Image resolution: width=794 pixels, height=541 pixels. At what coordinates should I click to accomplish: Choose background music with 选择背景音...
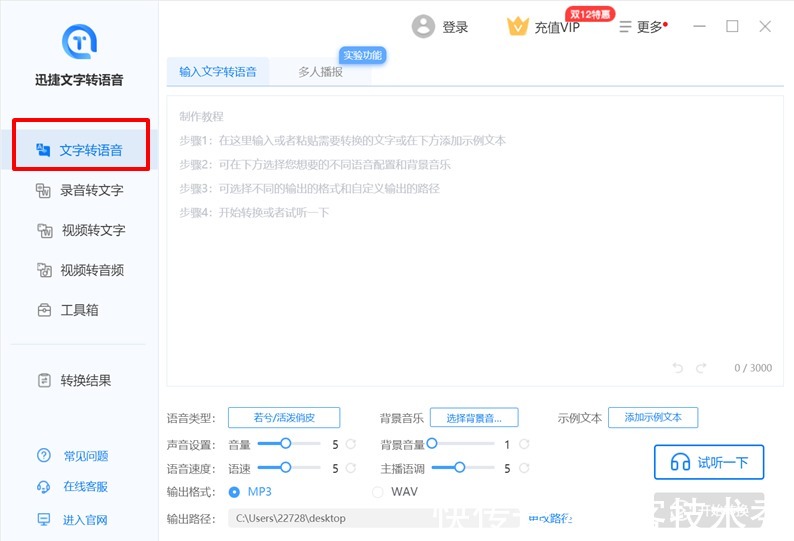point(474,417)
